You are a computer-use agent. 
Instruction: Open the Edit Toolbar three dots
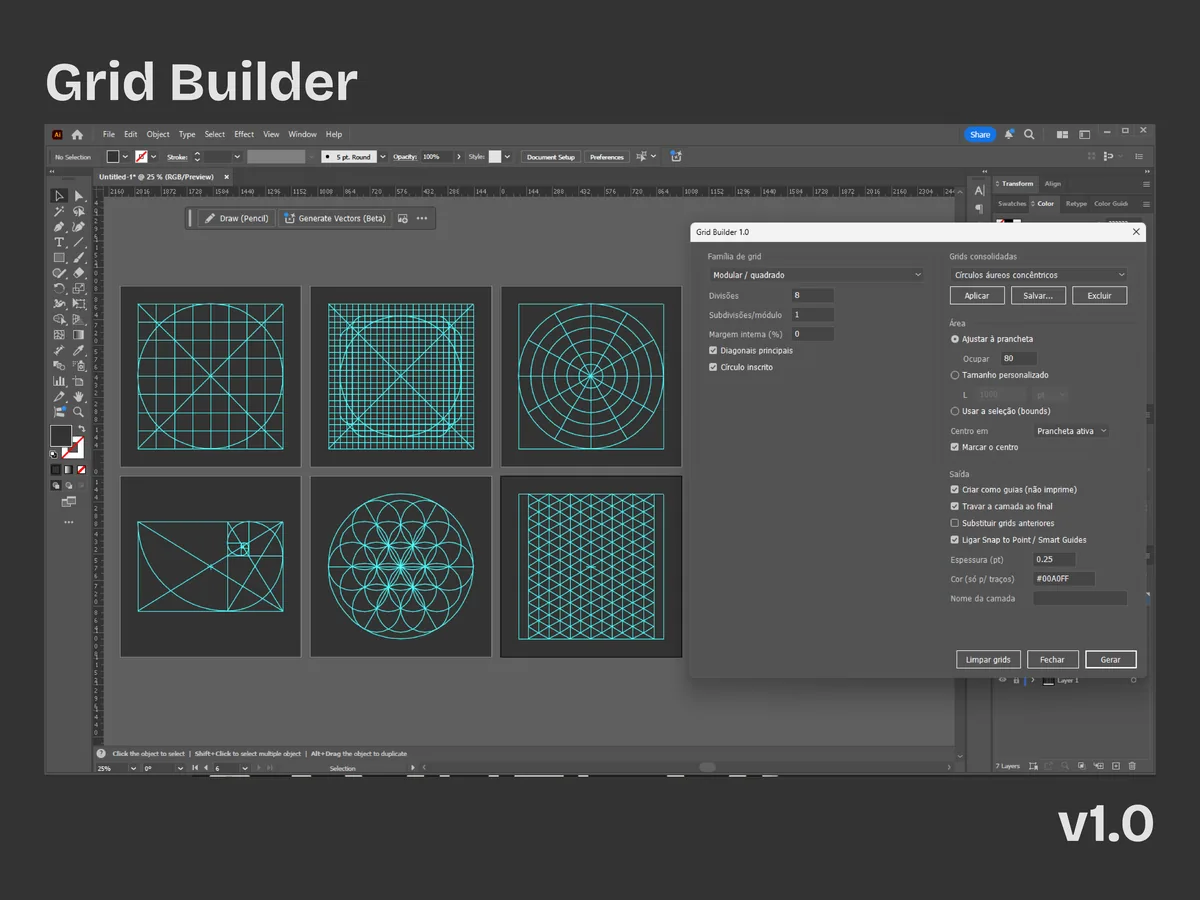click(68, 521)
